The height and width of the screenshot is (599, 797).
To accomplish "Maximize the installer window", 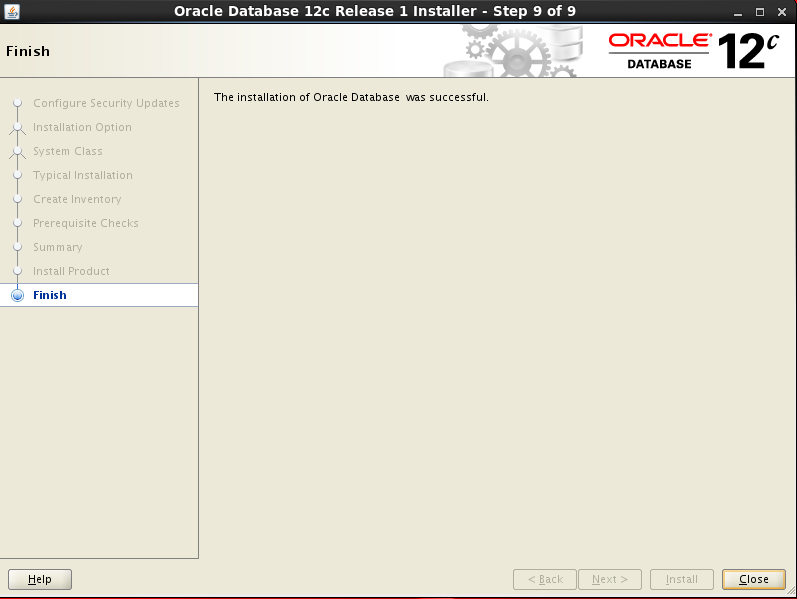I will 760,12.
